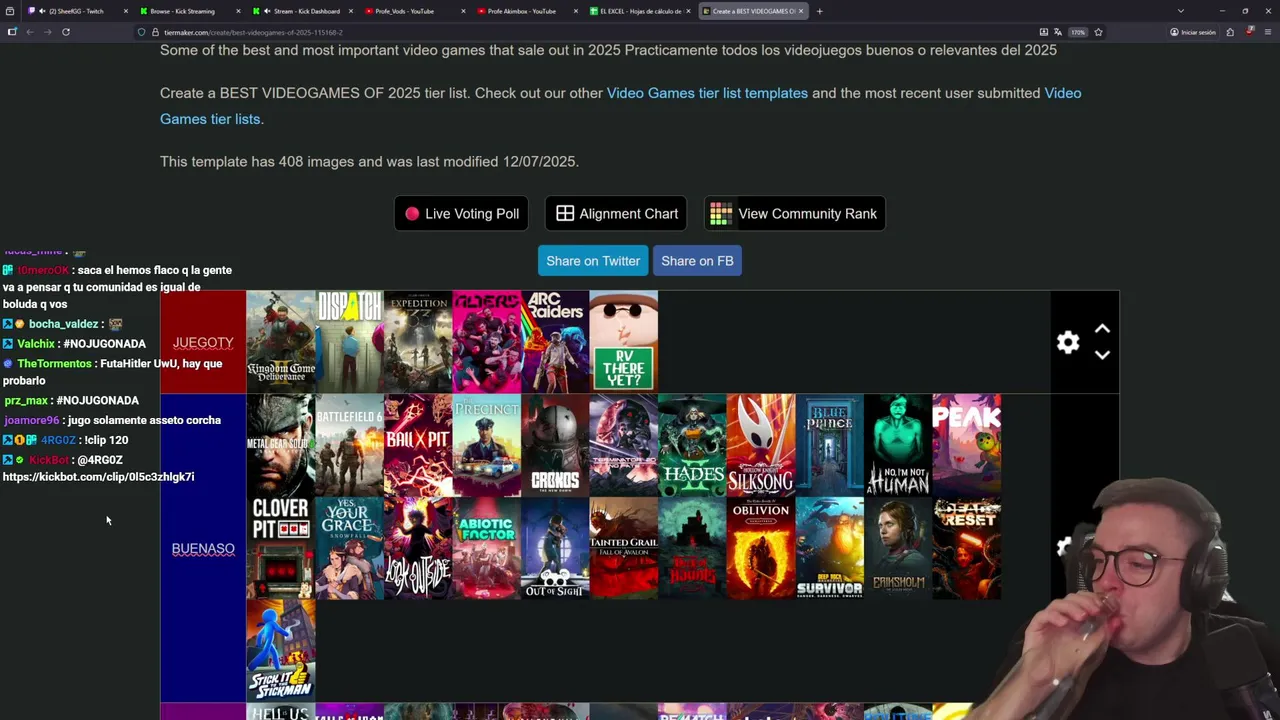Select the RV There Yet thumbnail
Screen dimensions: 1280x720
624,342
